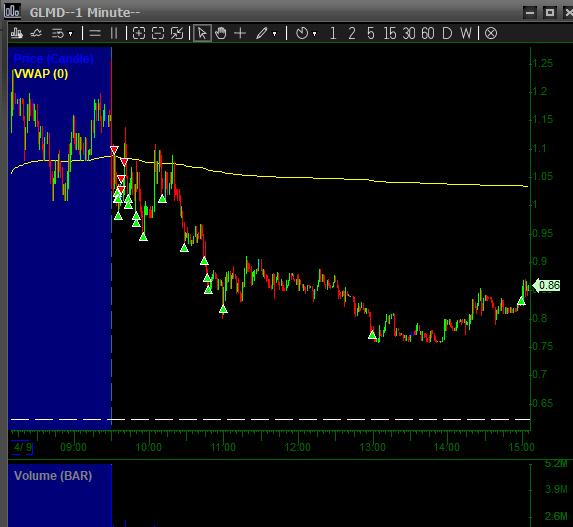Select the chart type bars icon
The width and height of the screenshot is (573, 527).
(x=17, y=34)
